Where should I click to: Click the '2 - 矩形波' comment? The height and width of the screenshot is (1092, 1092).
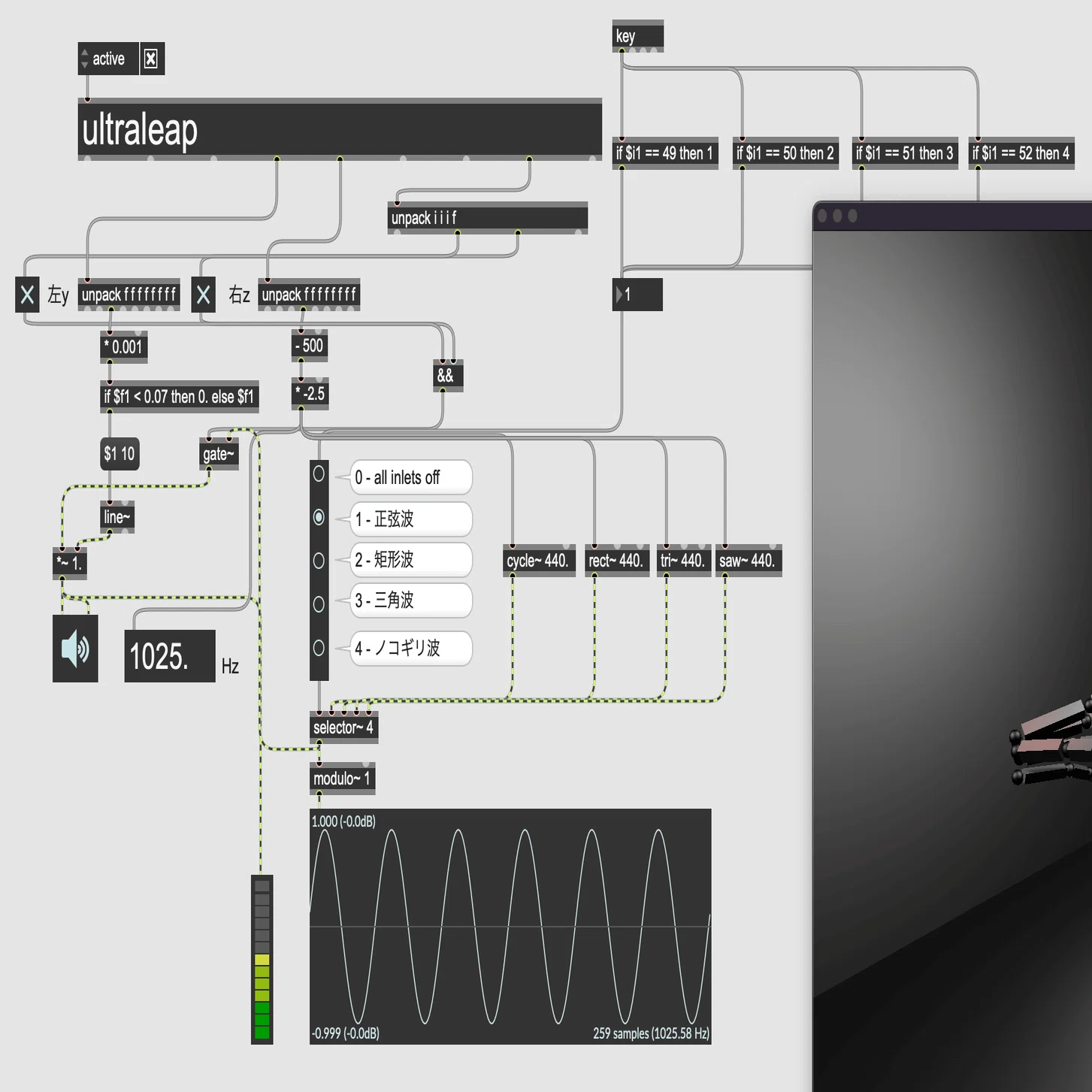[411, 559]
